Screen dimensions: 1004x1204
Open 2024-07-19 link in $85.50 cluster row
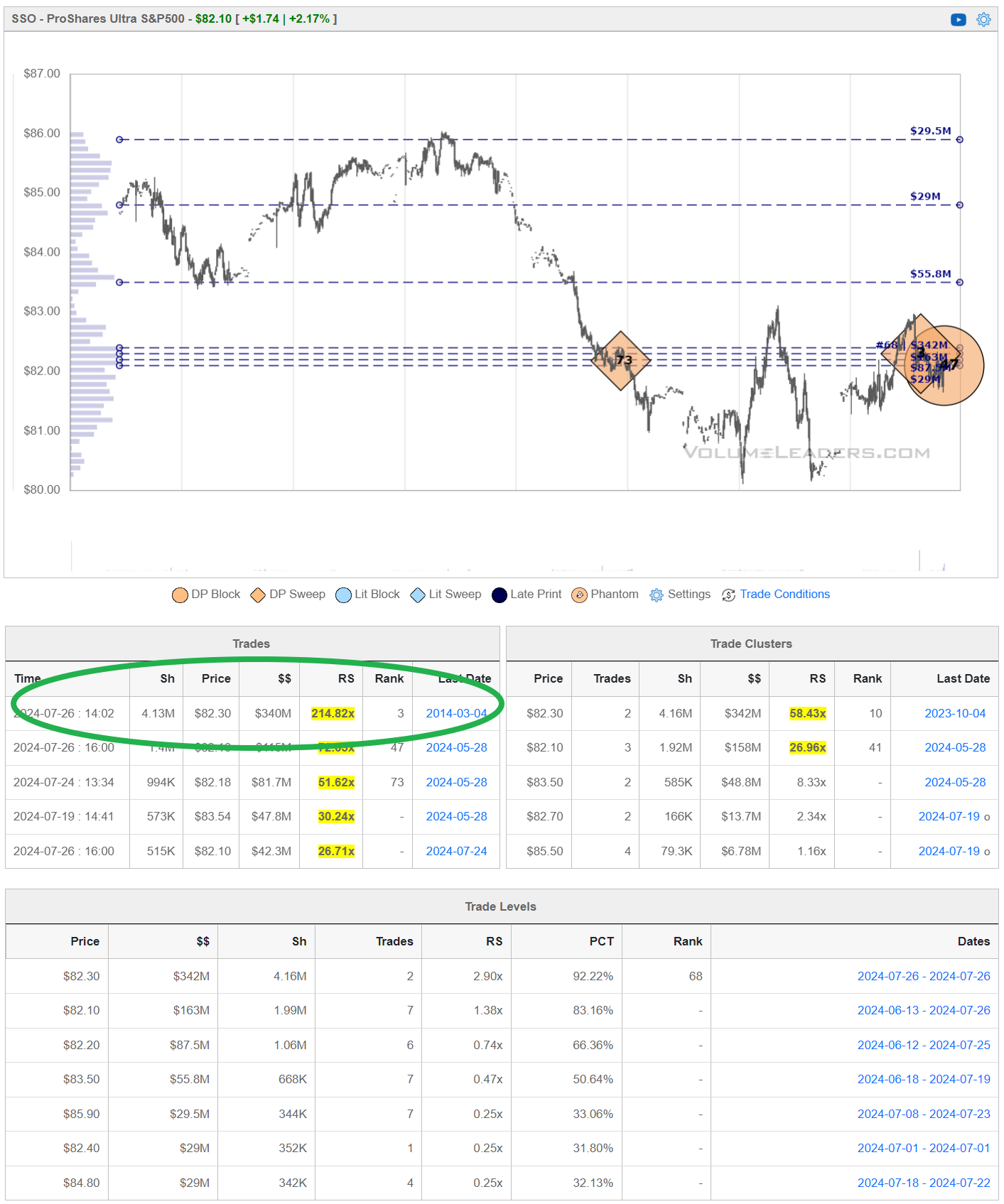coord(949,851)
